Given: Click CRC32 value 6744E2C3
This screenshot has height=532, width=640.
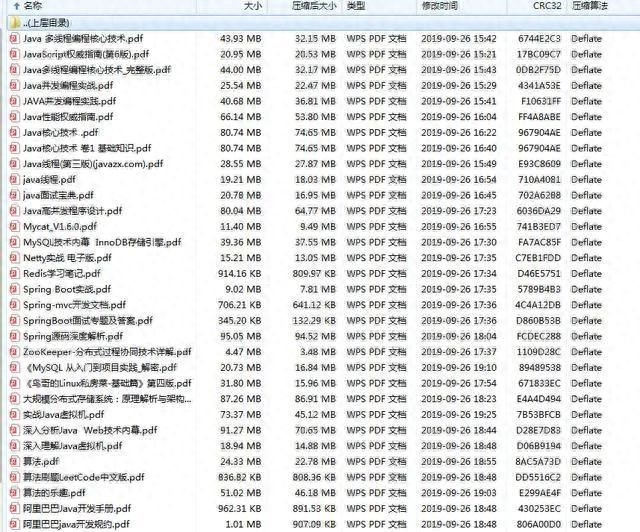Looking at the screenshot, I should [x=539, y=39].
